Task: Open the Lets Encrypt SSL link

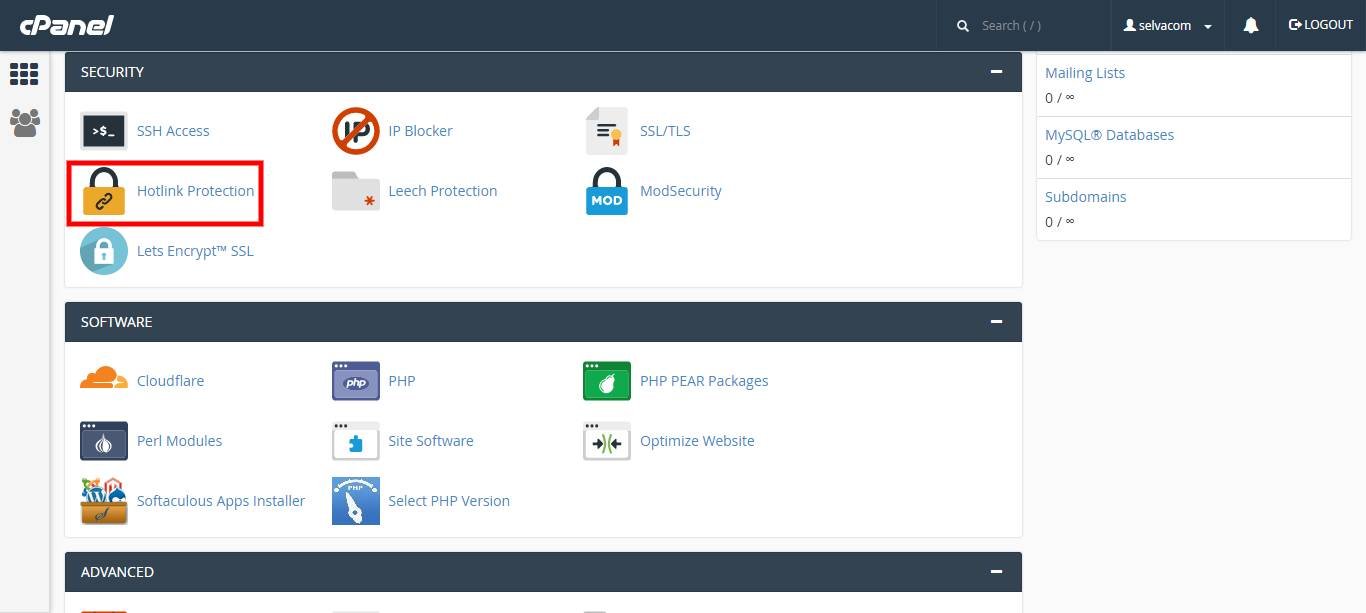Action: [x=195, y=251]
